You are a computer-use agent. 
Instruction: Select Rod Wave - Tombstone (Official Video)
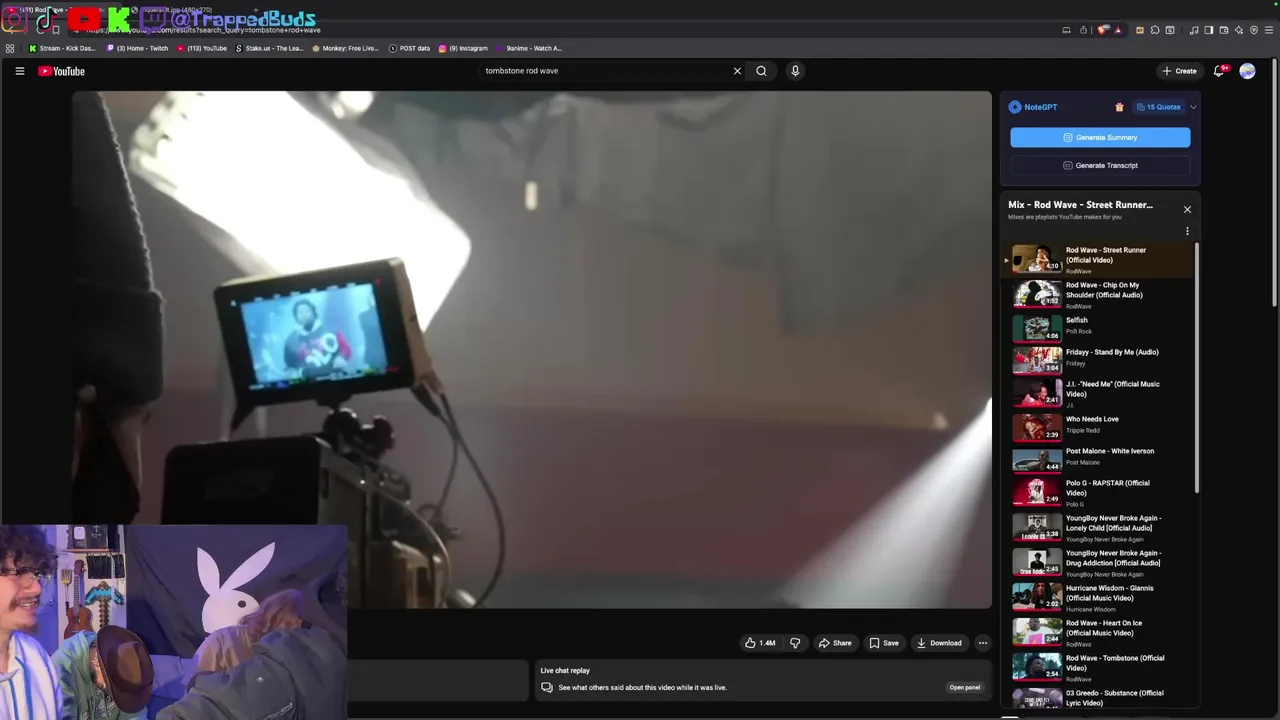tap(1098, 668)
